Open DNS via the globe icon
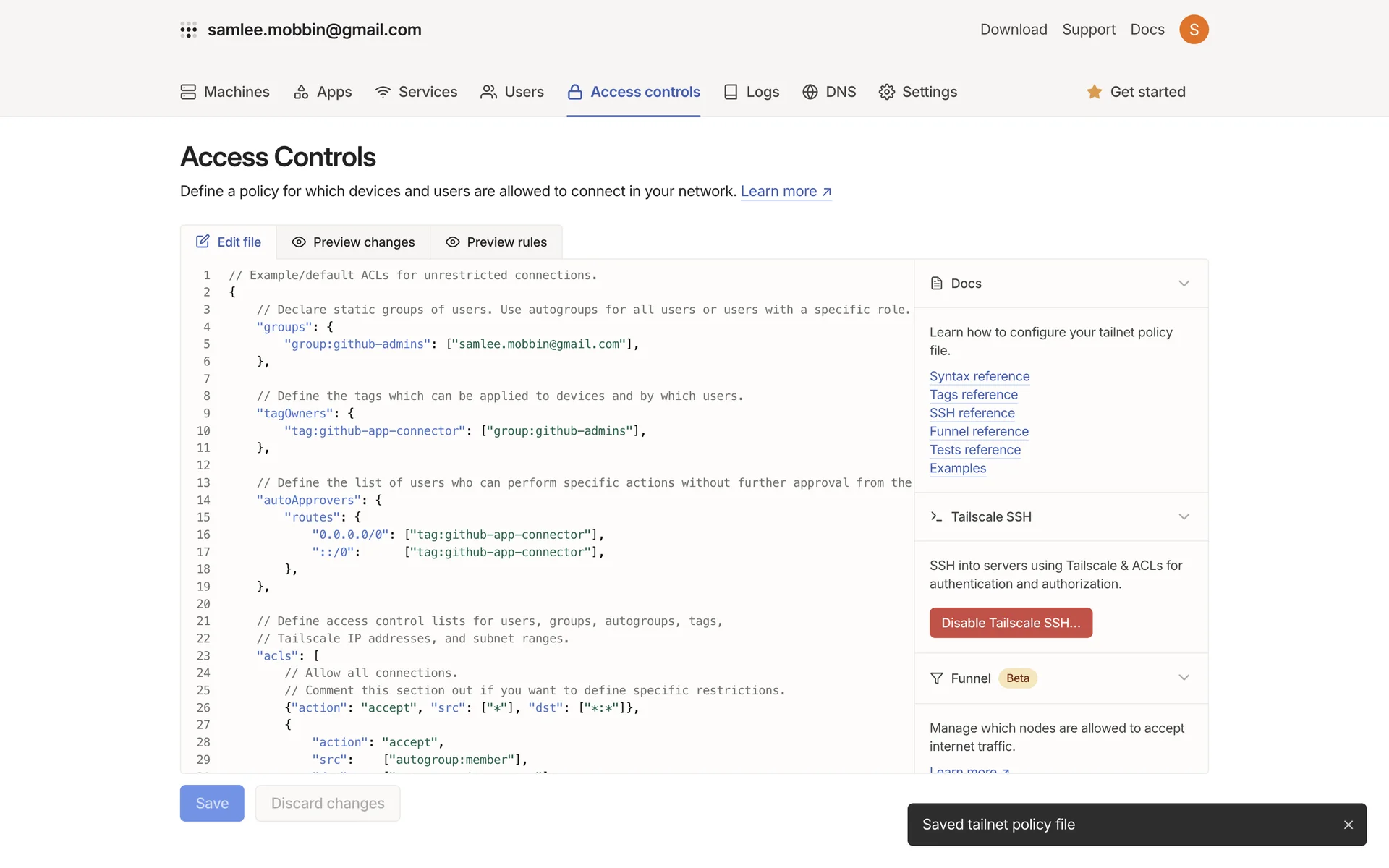Viewport: 1389px width, 868px height. 810,92
